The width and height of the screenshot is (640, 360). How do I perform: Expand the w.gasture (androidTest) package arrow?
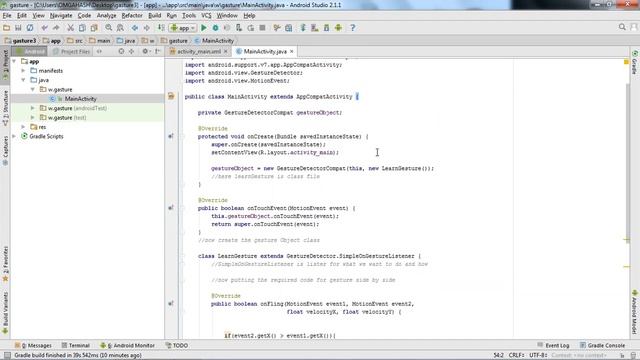[x=33, y=108]
